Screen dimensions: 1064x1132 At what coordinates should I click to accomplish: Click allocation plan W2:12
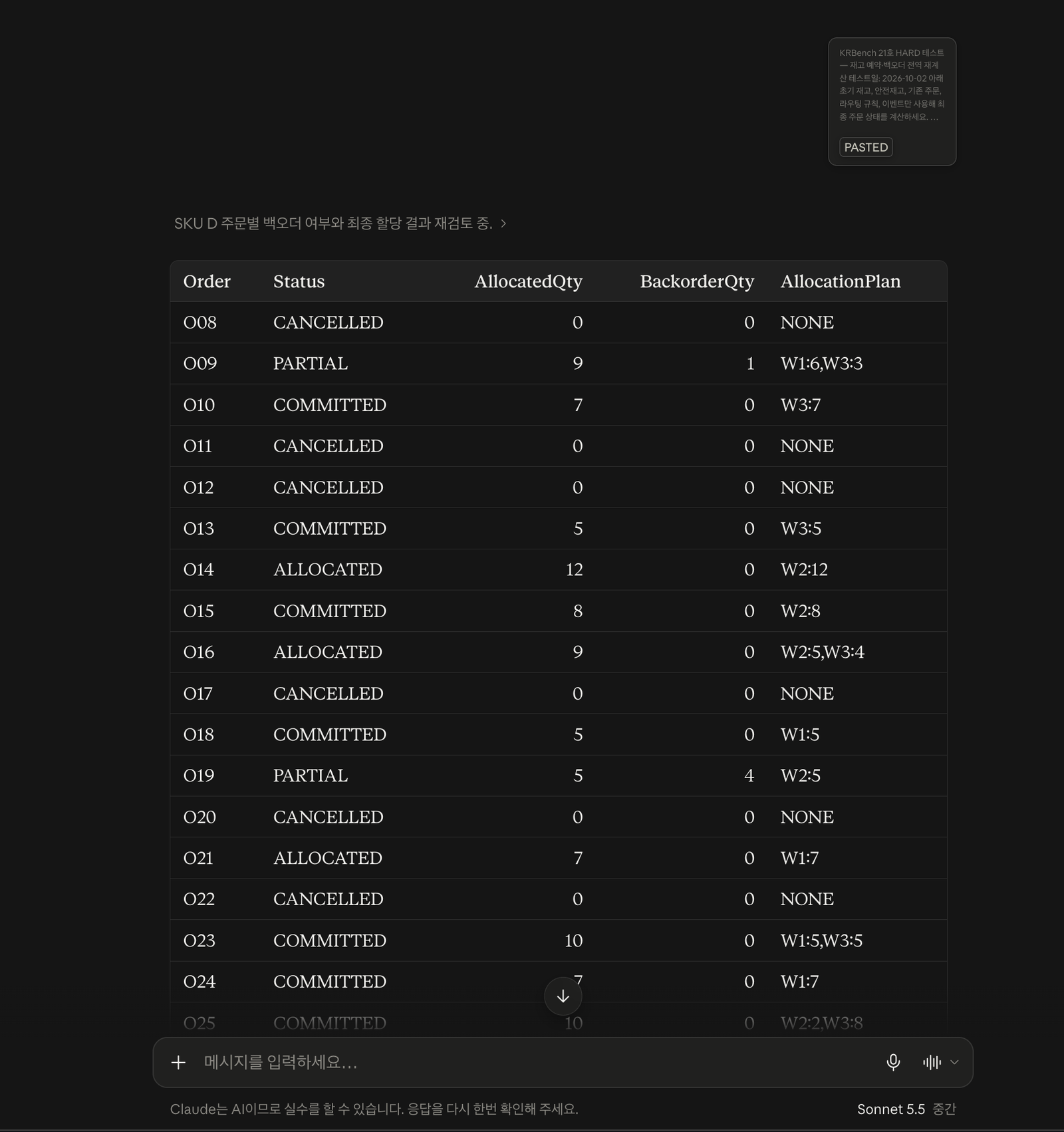804,570
